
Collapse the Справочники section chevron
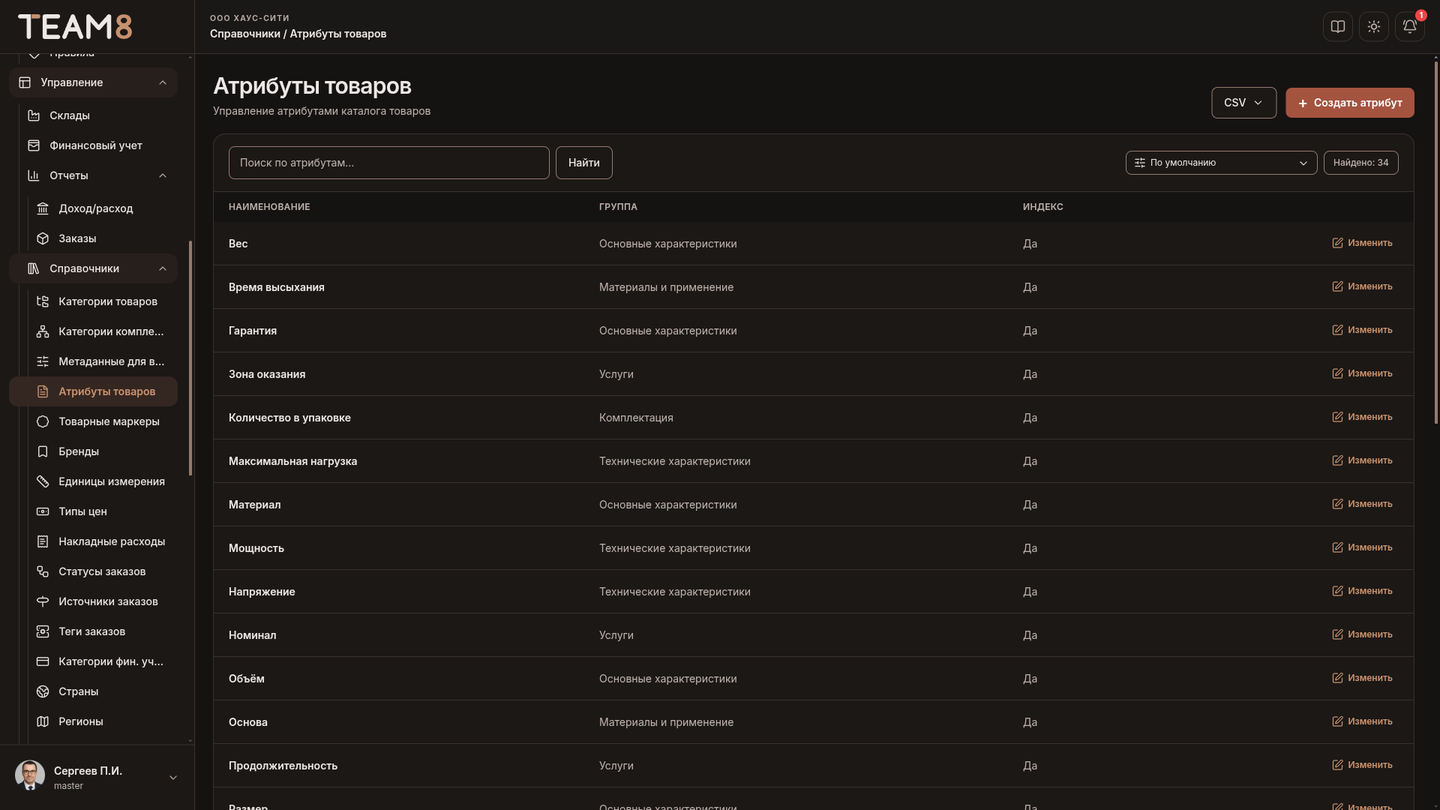click(x=163, y=269)
